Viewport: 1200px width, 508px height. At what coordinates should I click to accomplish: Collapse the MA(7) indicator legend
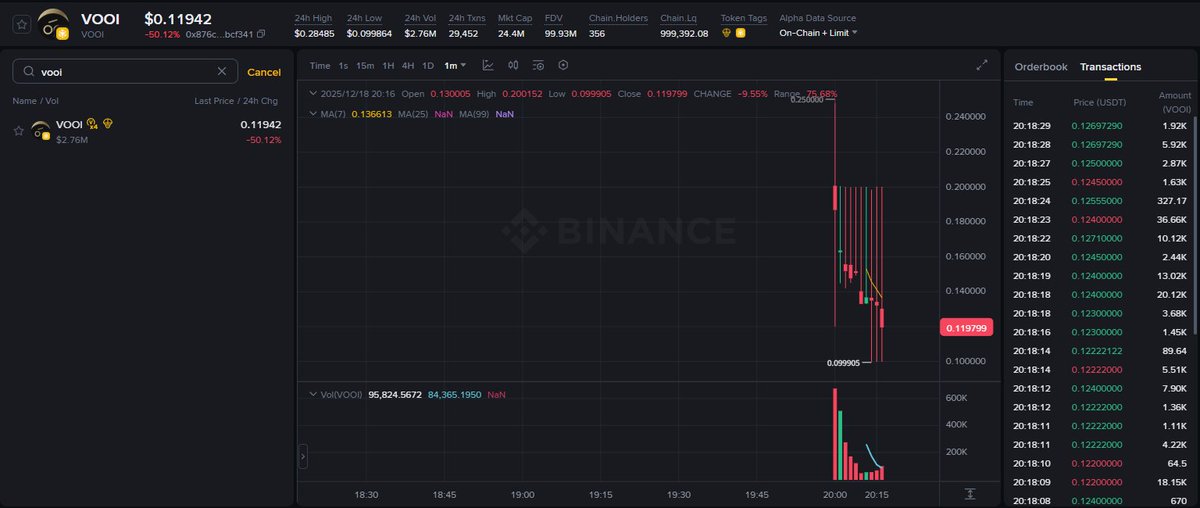[x=312, y=114]
